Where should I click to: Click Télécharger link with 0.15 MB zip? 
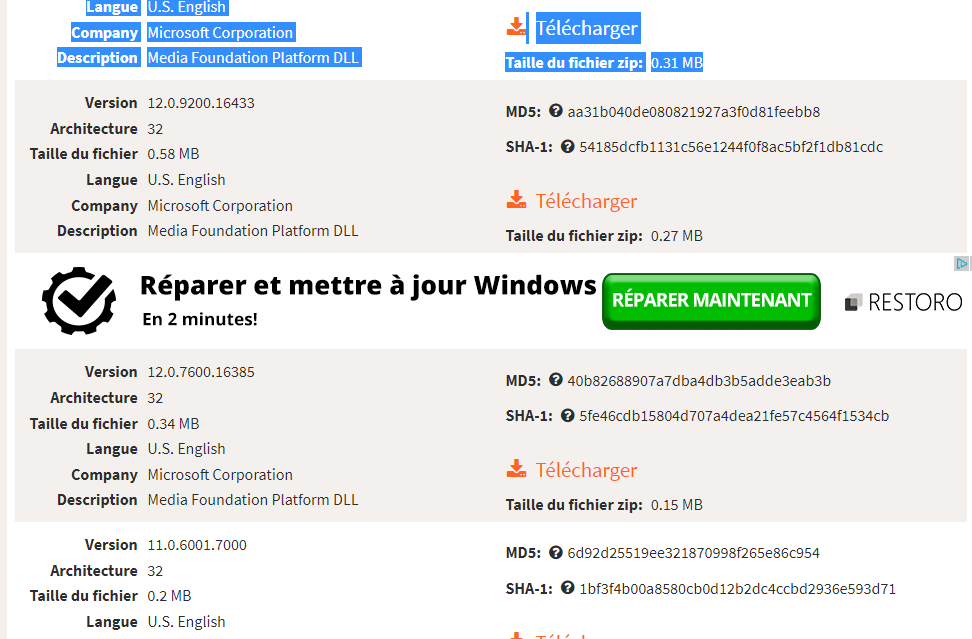pos(586,470)
